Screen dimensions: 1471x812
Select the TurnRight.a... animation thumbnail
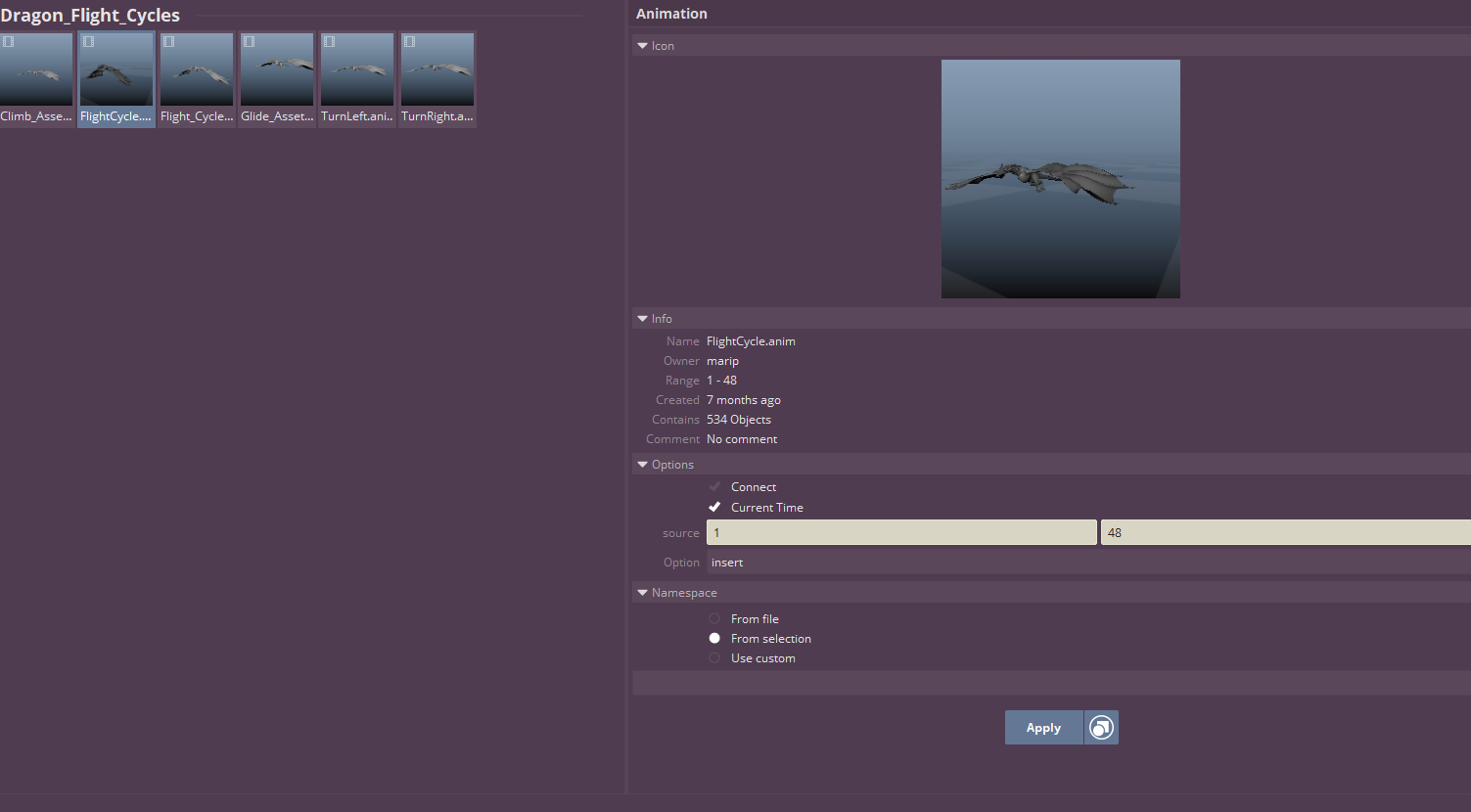tap(437, 79)
